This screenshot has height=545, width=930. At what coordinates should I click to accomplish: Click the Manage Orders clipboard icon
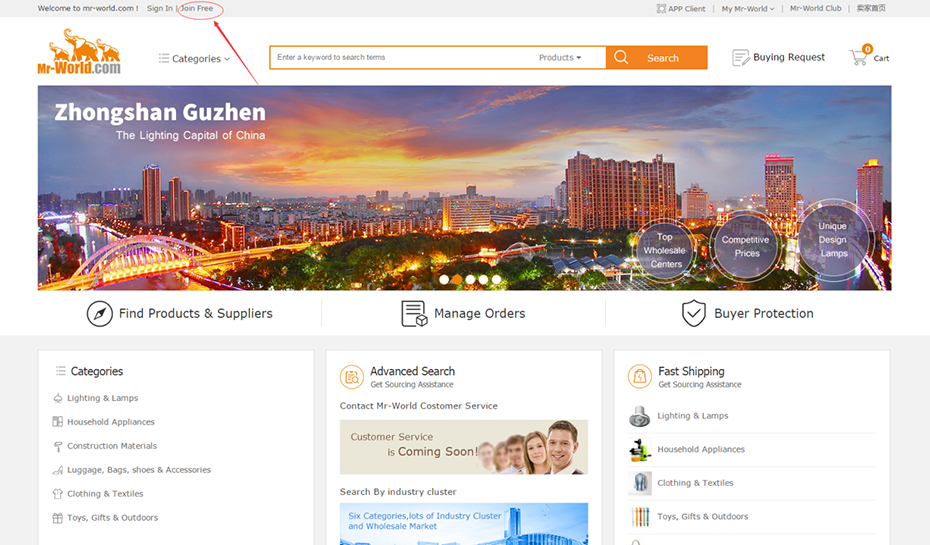pos(413,314)
